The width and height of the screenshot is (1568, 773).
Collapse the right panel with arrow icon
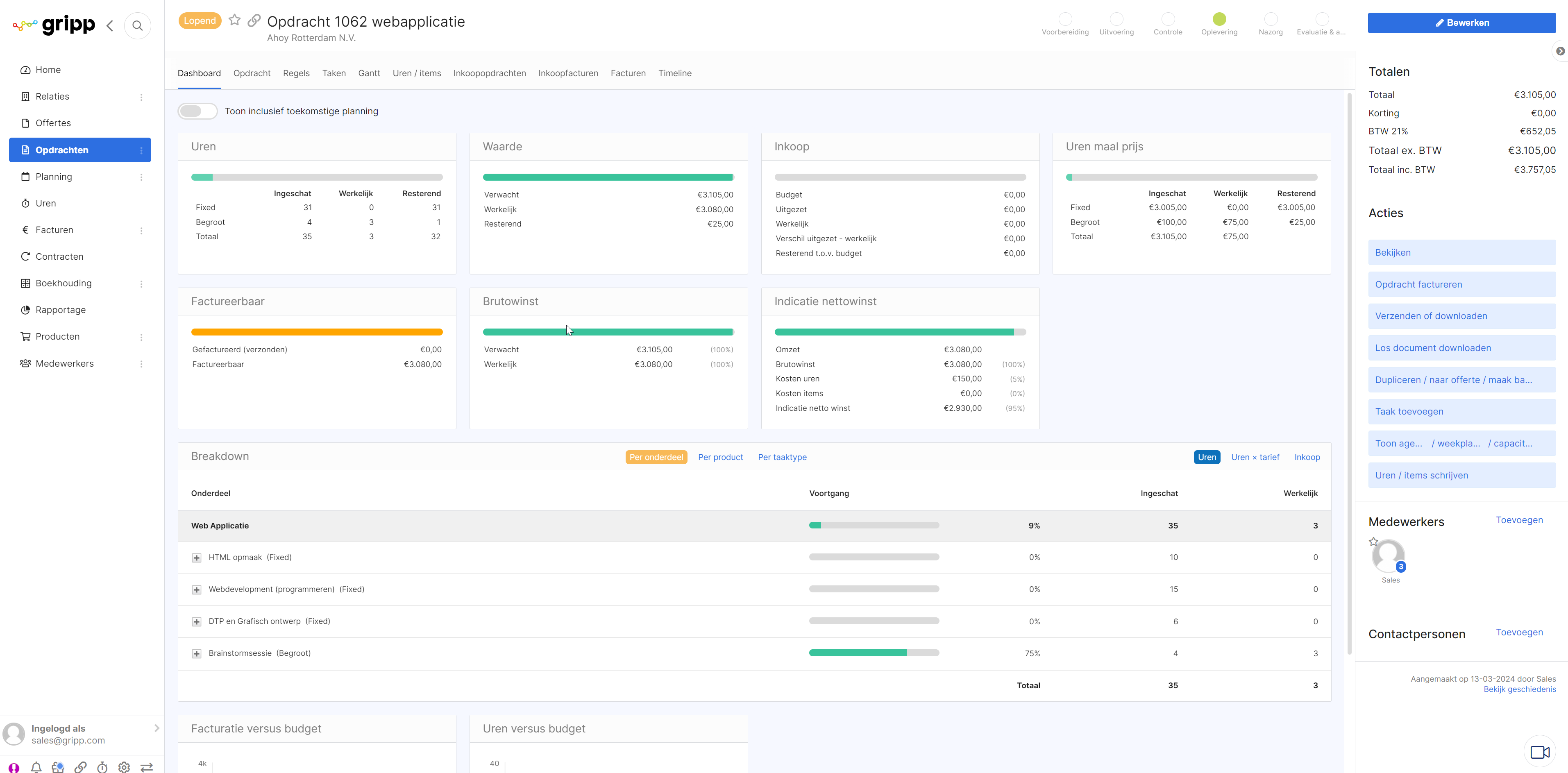(1560, 51)
